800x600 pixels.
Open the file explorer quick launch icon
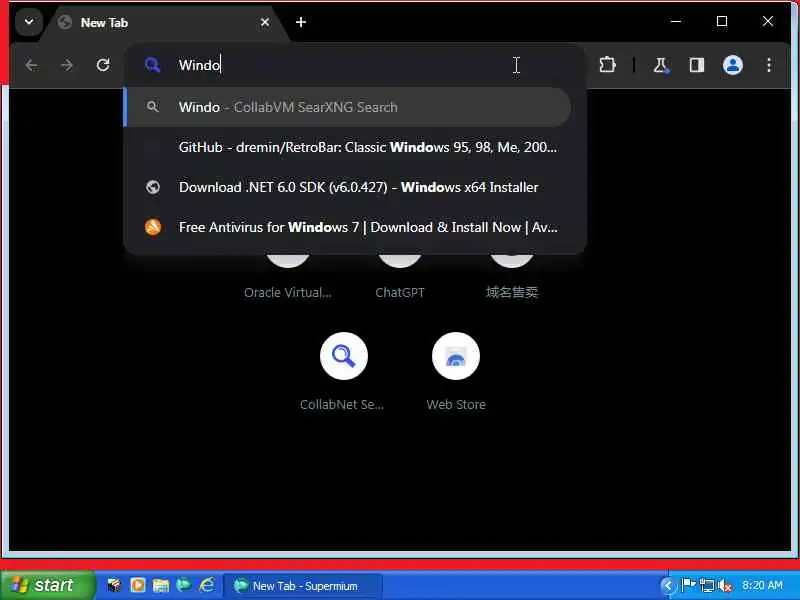point(161,585)
